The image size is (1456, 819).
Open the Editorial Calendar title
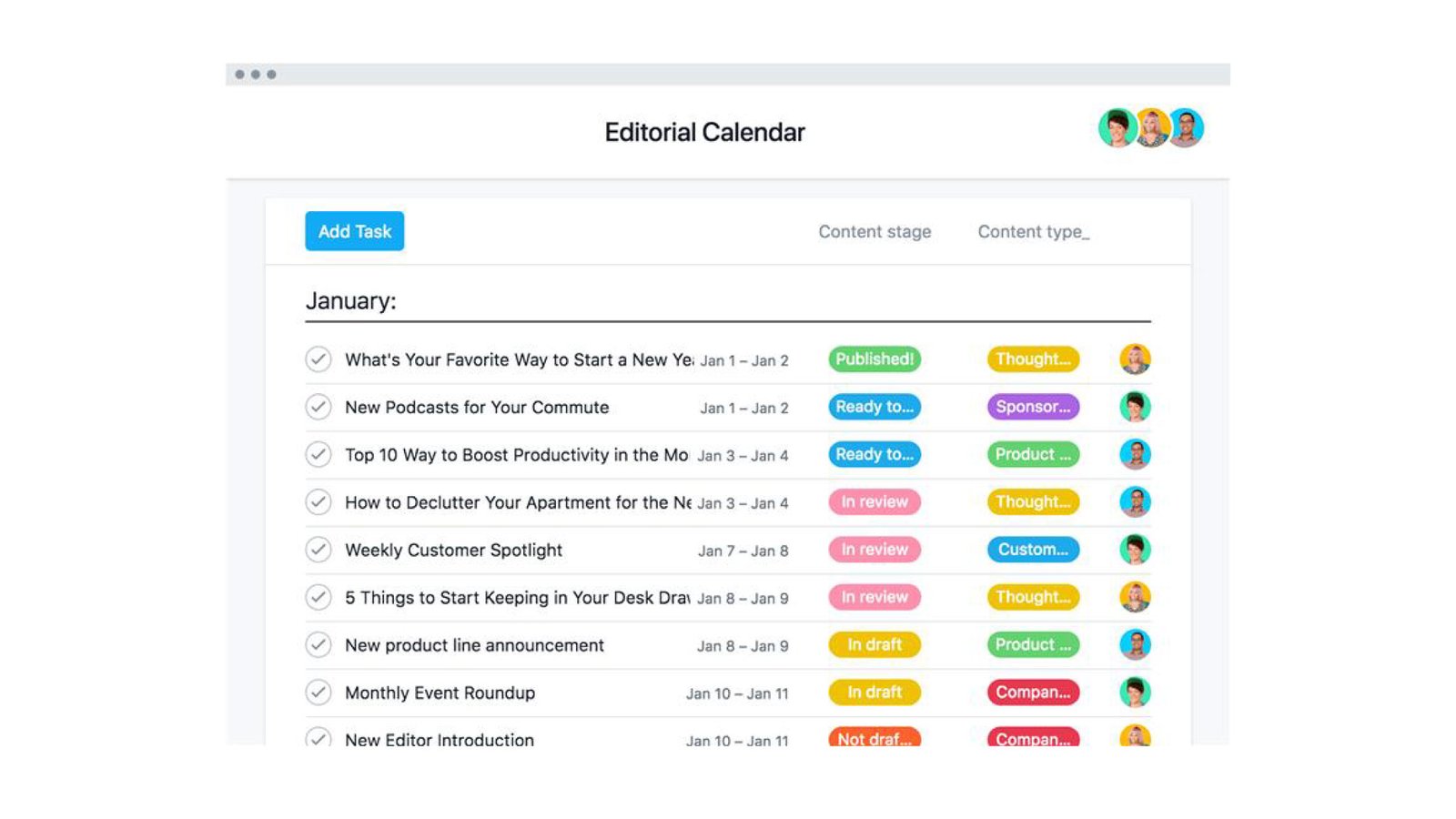(x=704, y=131)
